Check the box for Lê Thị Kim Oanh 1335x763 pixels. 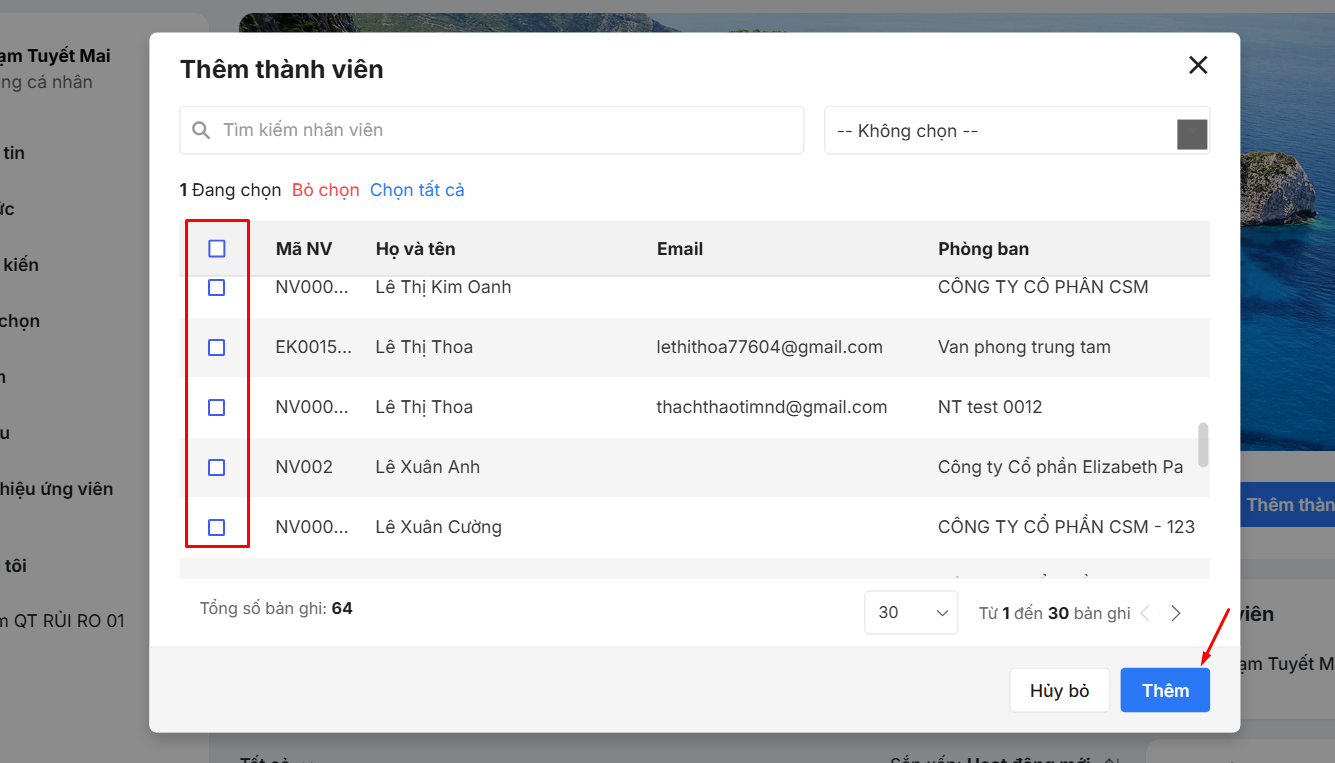217,288
